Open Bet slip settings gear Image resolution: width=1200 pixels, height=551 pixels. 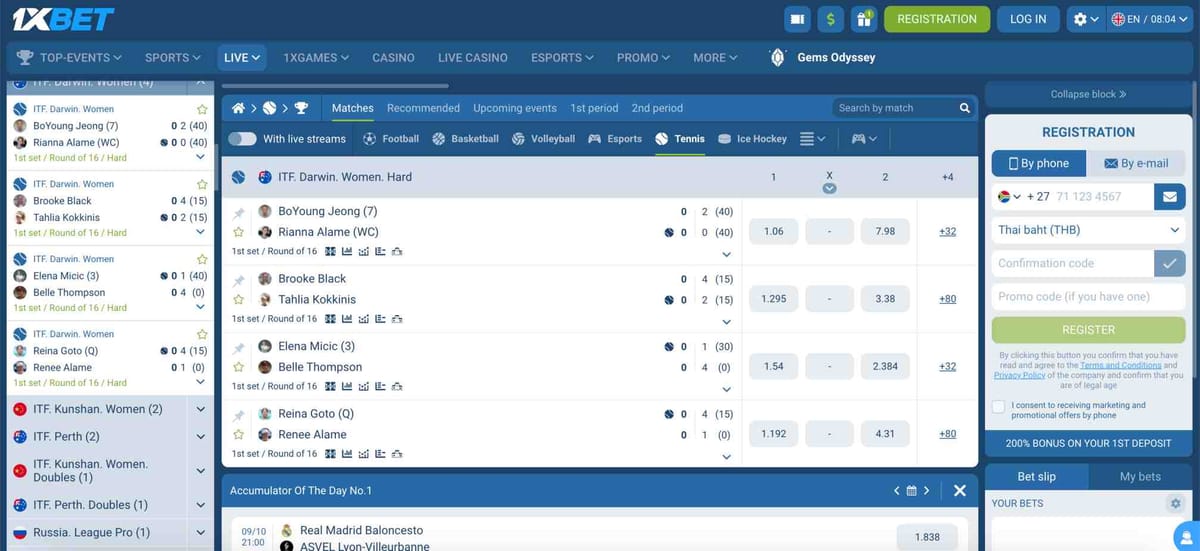click(1175, 504)
